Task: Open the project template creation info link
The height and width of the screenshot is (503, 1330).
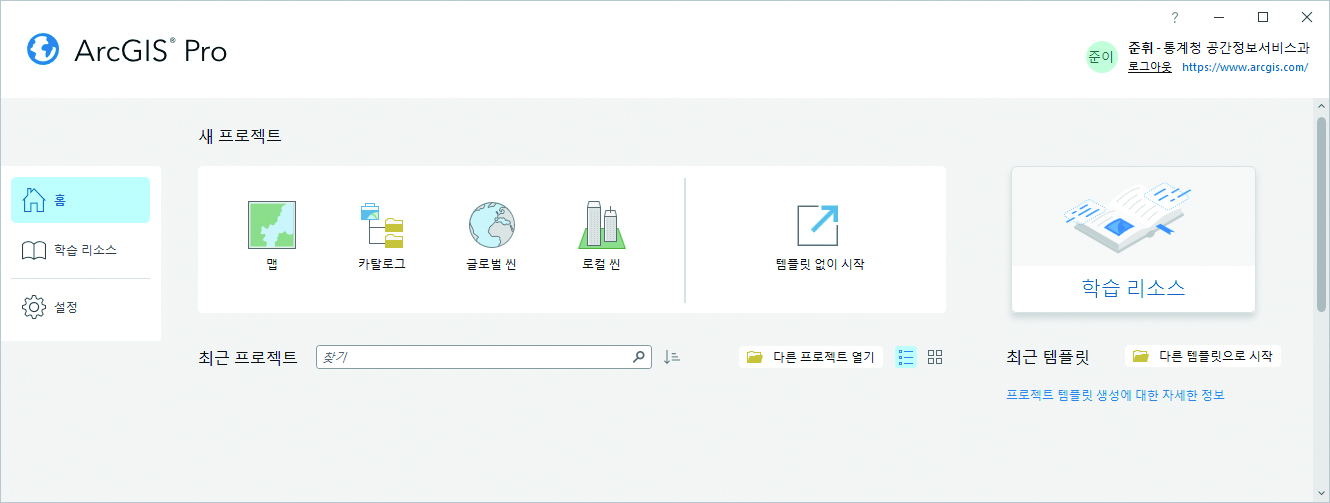Action: (1115, 395)
